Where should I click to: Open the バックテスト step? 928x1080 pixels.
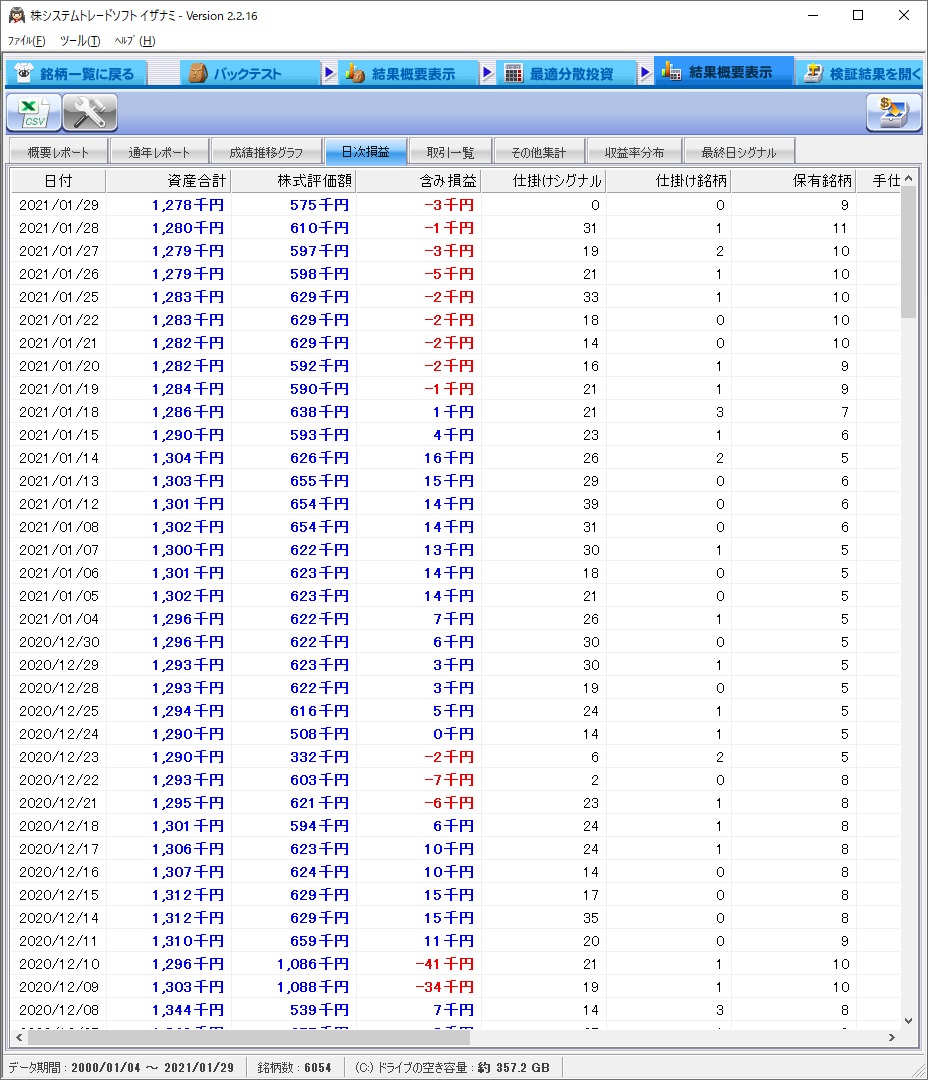pyautogui.click(x=248, y=74)
